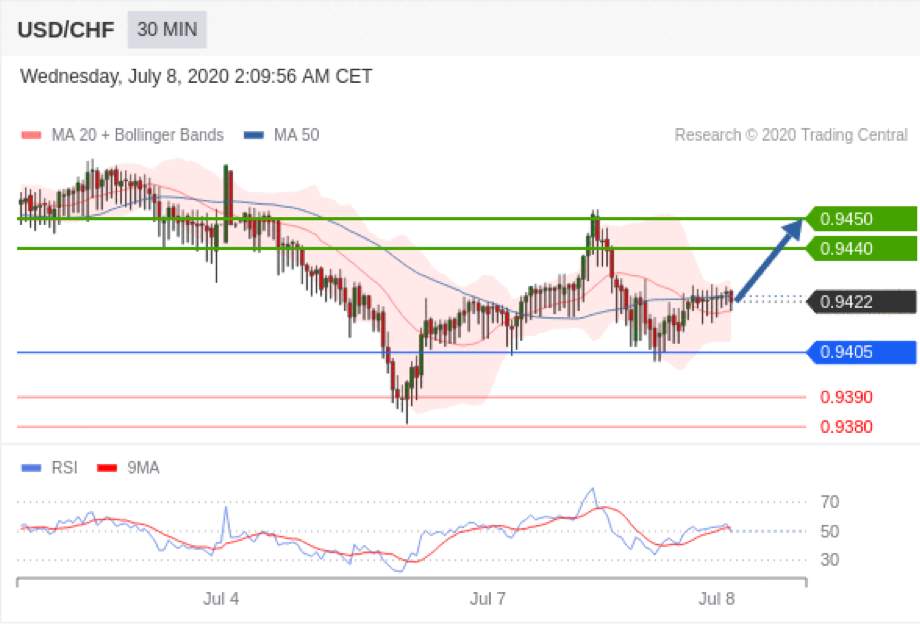Click the 0.9380 support level label

tap(846, 427)
